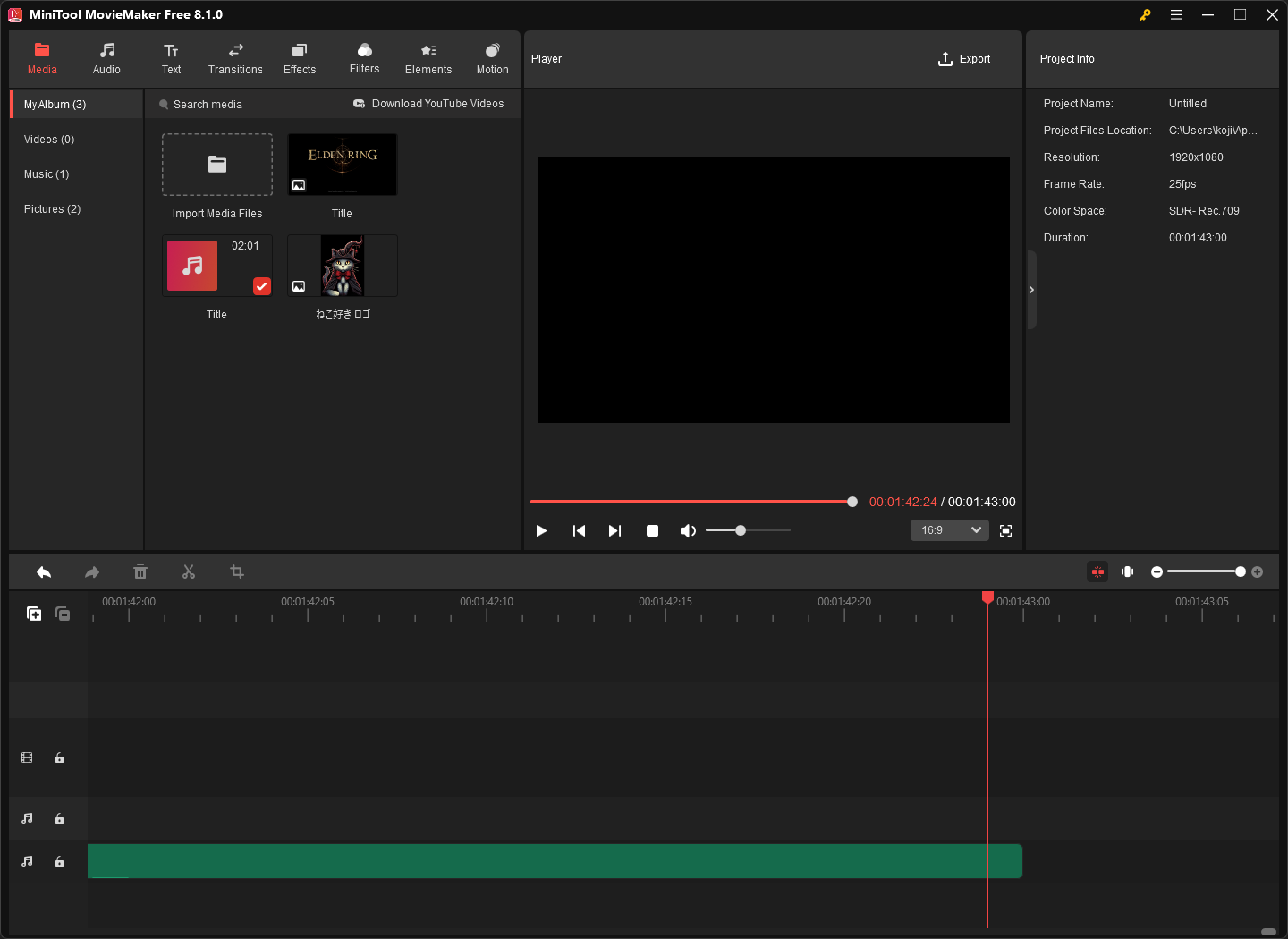The width and height of the screenshot is (1288, 939).
Task: Open the Elements tab
Action: point(428,59)
